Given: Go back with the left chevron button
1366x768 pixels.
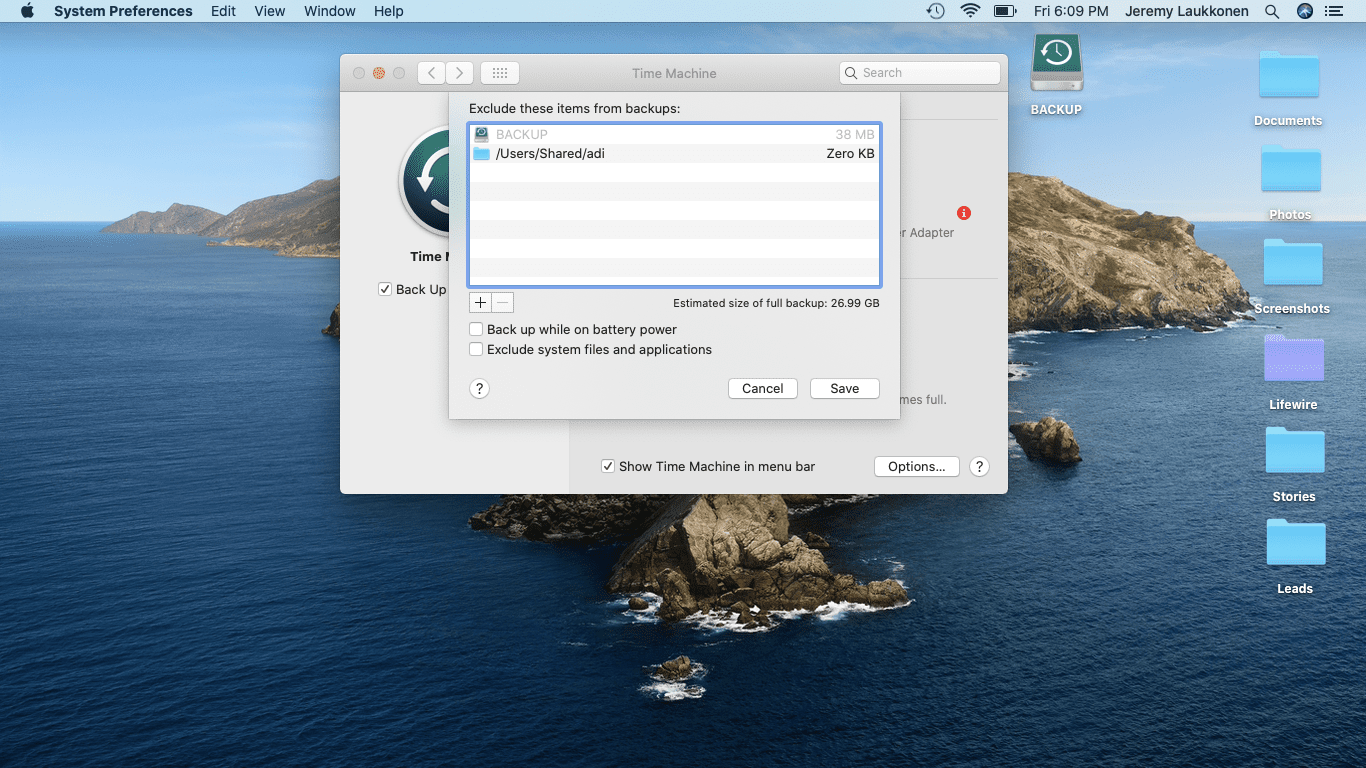Looking at the screenshot, I should (x=431, y=73).
